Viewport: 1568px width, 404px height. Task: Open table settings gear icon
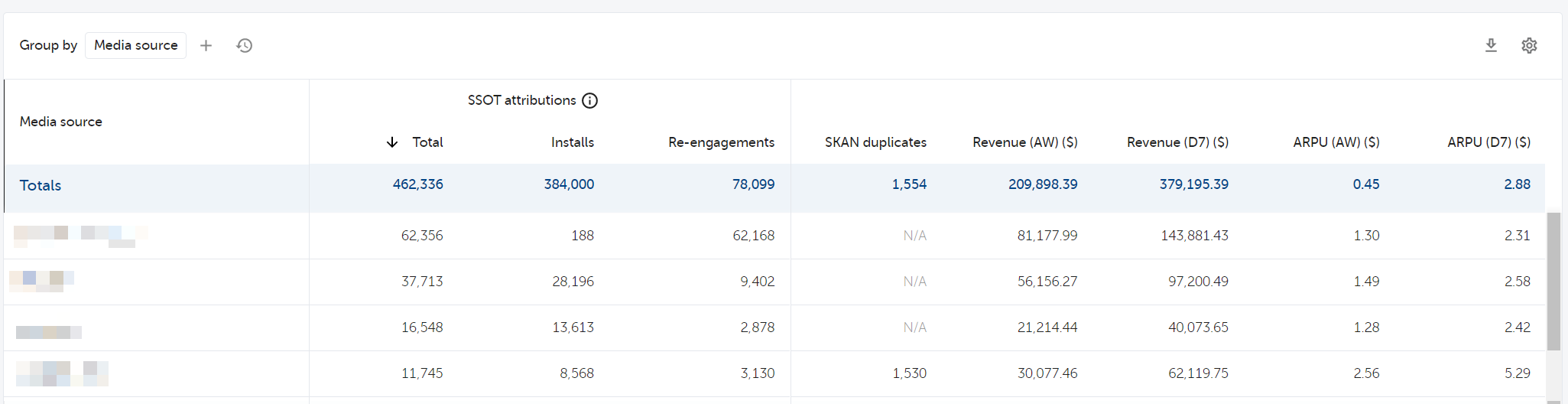pos(1529,46)
